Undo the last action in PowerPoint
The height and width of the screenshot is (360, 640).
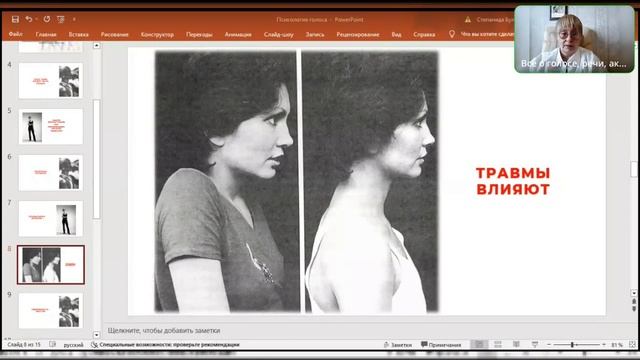pos(28,19)
